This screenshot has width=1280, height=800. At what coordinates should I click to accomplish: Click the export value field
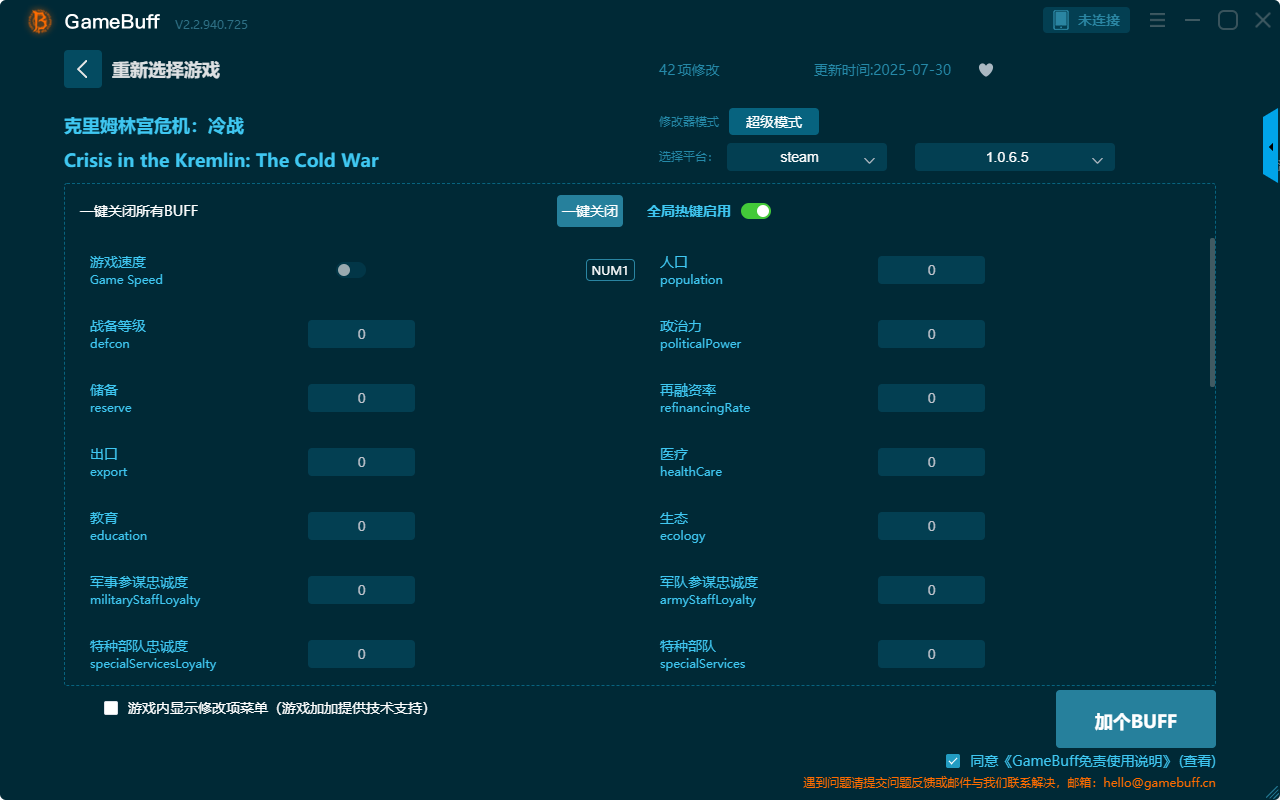tap(361, 462)
